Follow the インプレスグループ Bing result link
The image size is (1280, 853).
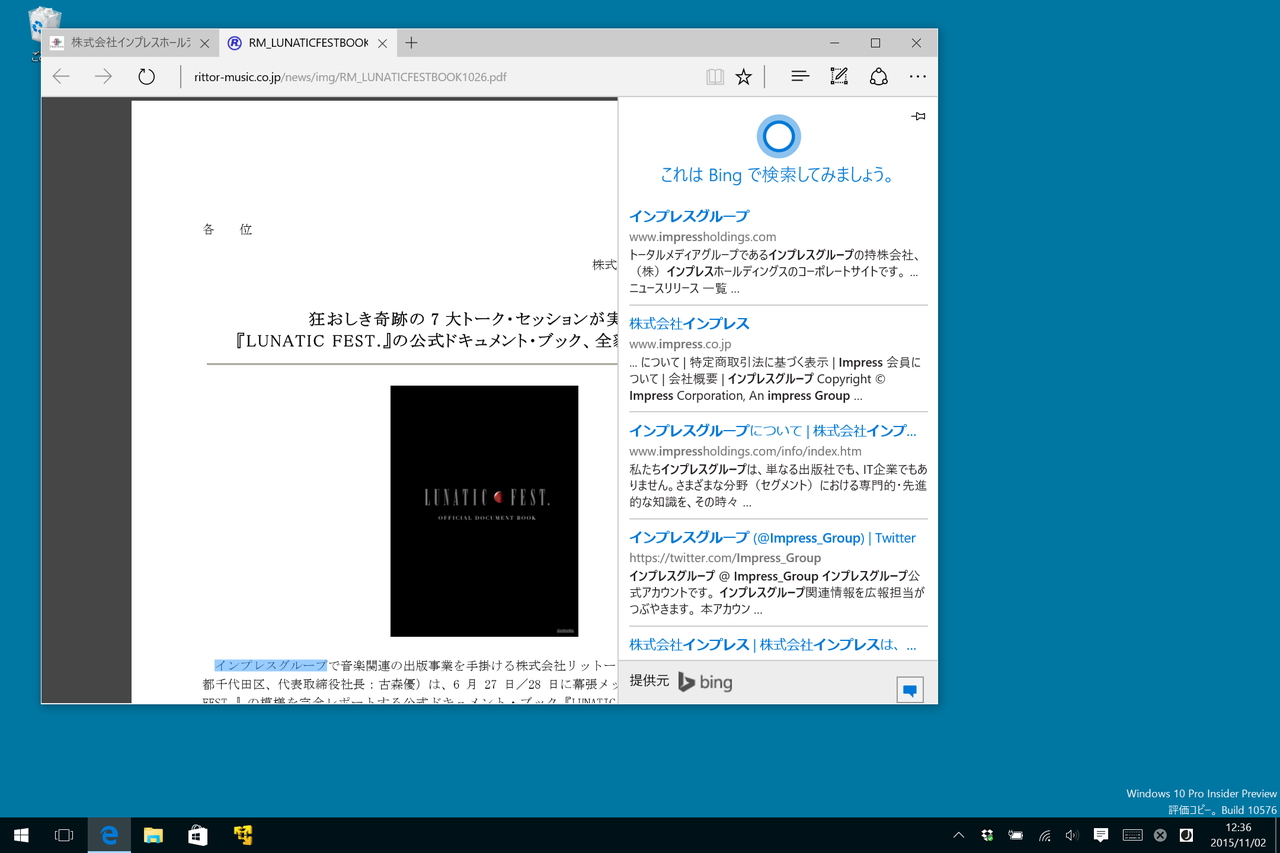coord(688,215)
